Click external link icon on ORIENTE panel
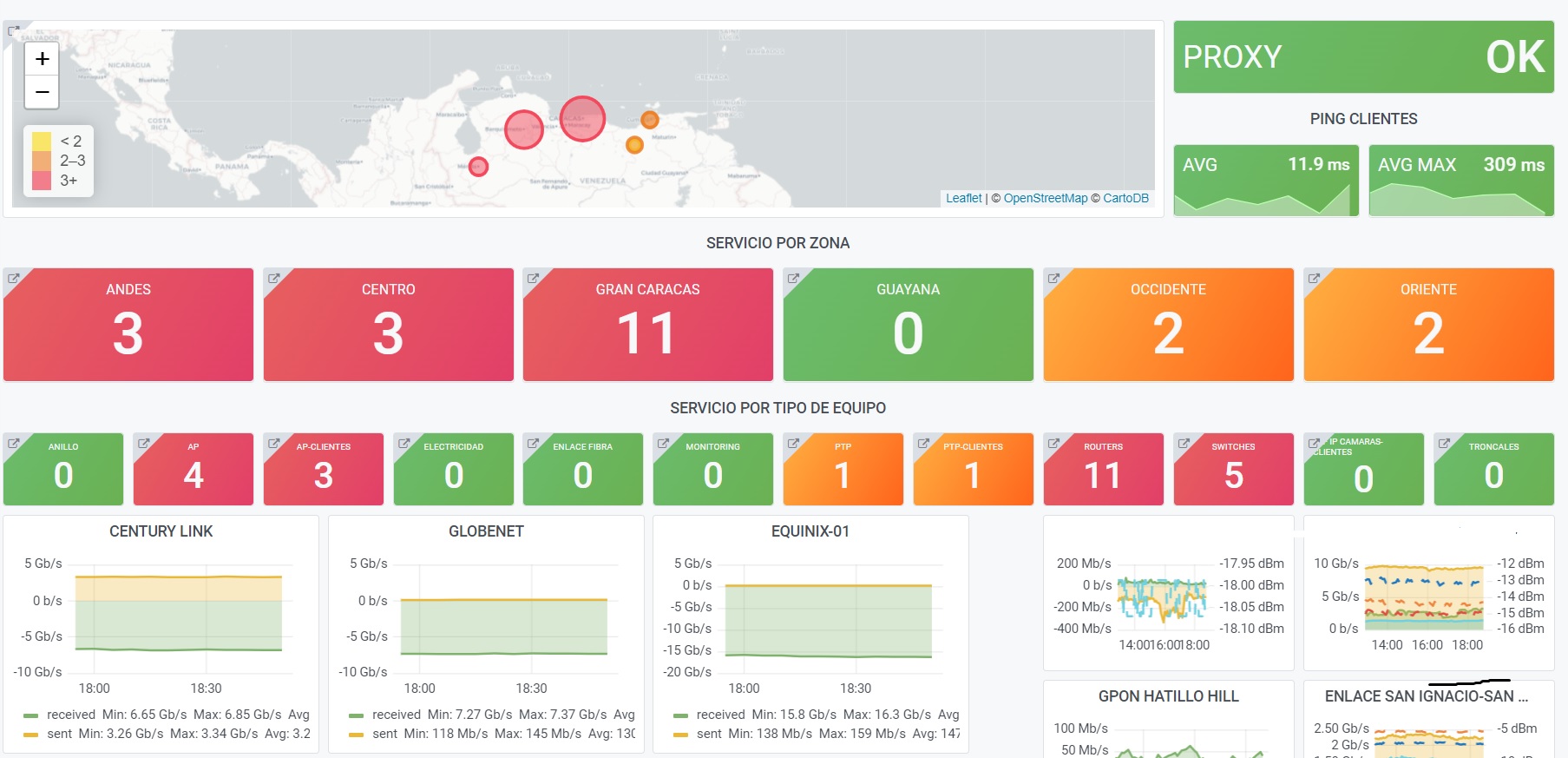Viewport: 1568px width, 758px height. point(1314,279)
